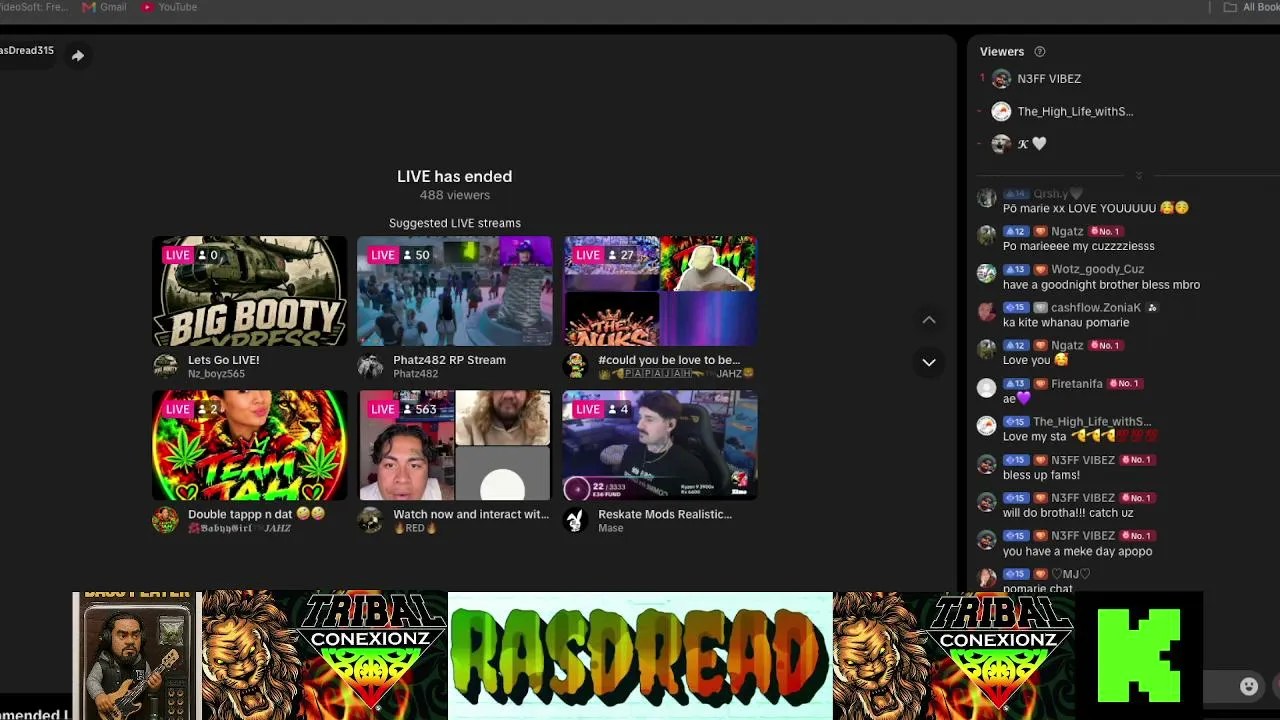This screenshot has height=720, width=1280.
Task: Open the Viewers info question-mark icon
Action: (x=1039, y=52)
